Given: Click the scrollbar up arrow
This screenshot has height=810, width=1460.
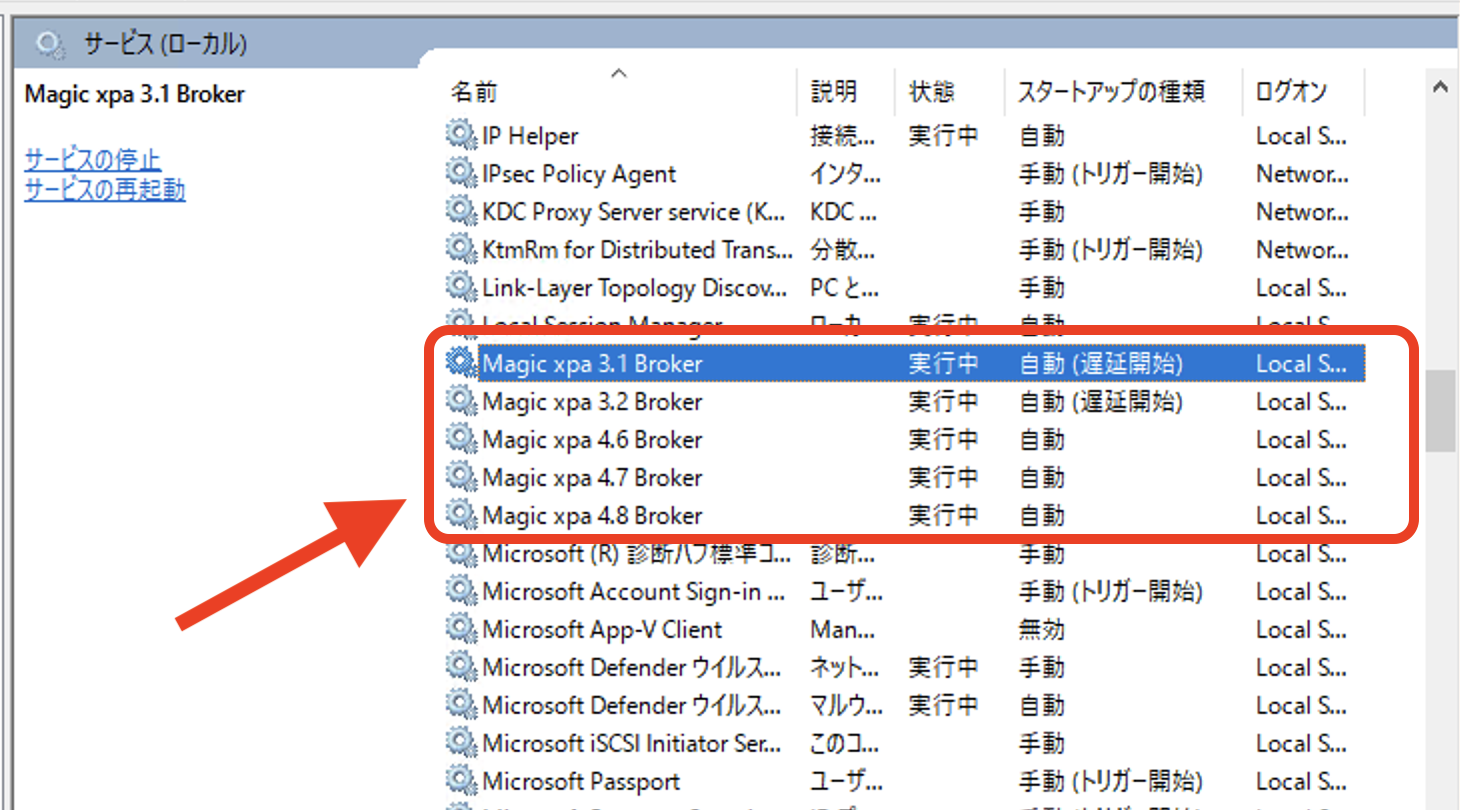Looking at the screenshot, I should pyautogui.click(x=1440, y=87).
